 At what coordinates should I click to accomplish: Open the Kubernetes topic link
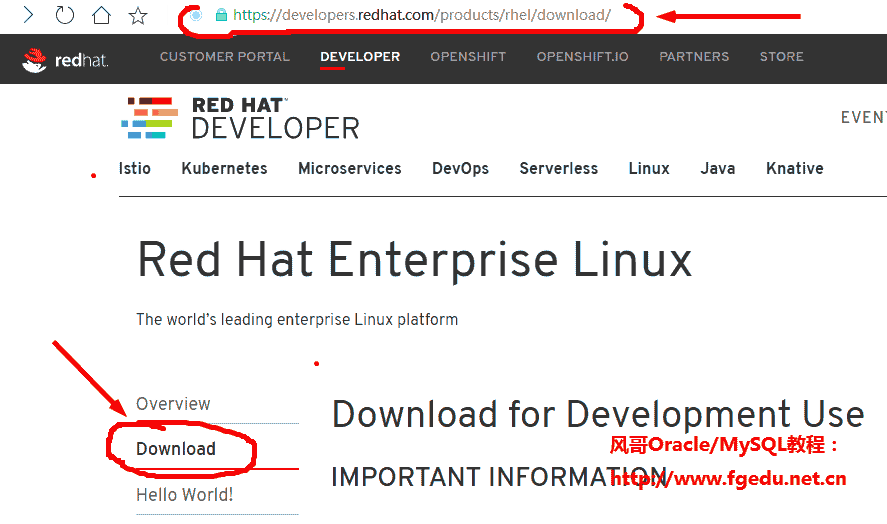[x=225, y=169]
